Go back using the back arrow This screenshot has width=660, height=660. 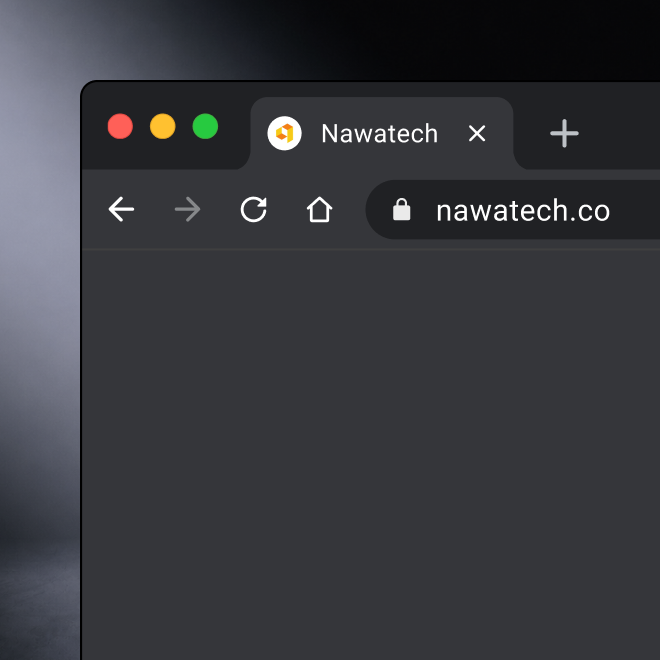[x=121, y=209]
